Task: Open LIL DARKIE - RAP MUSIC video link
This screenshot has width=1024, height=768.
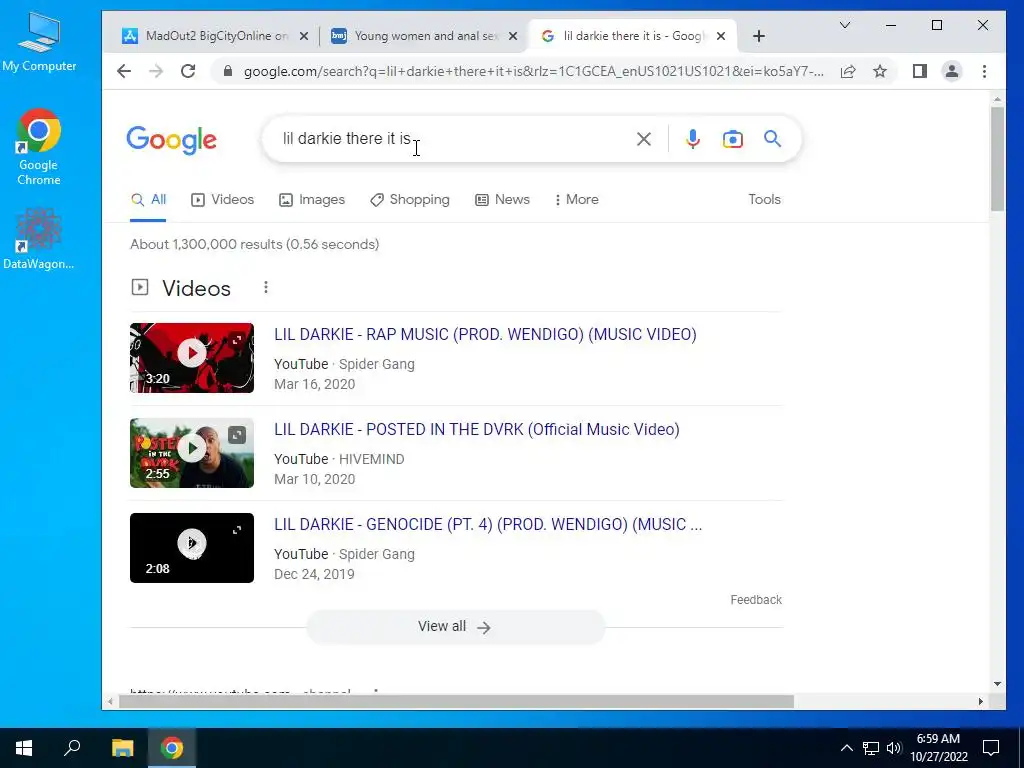Action: [485, 334]
